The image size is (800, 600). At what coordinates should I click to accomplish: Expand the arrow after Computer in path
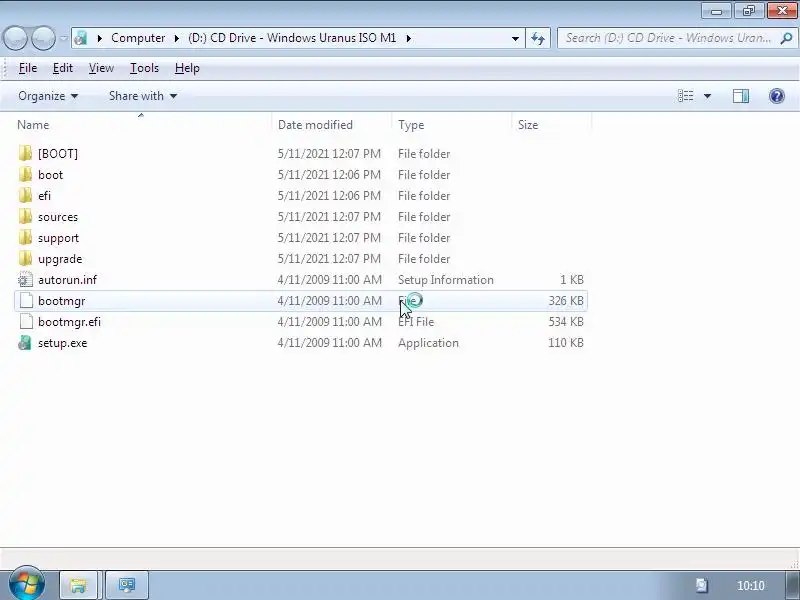click(177, 38)
